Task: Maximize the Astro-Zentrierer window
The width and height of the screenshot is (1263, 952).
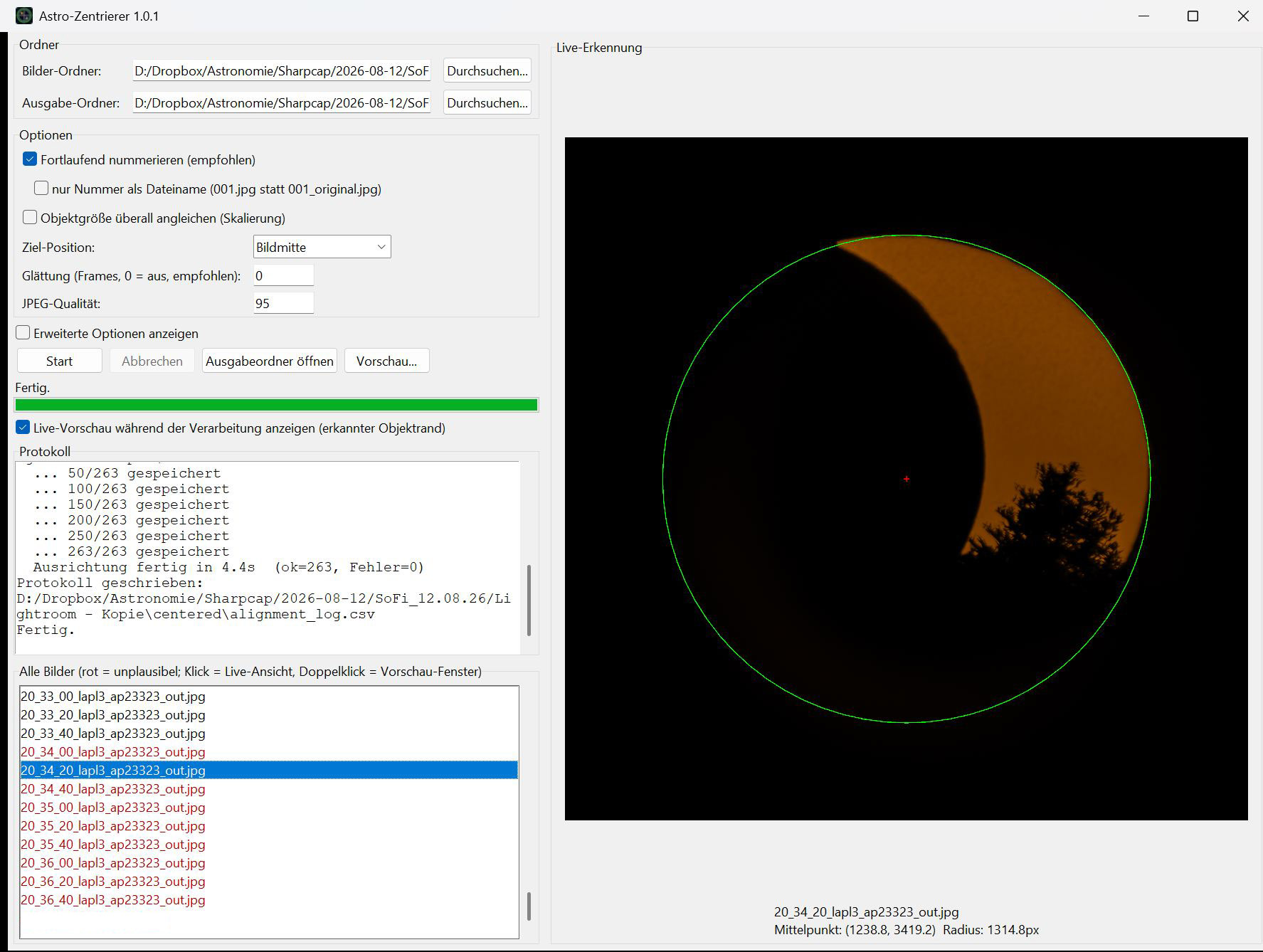Action: (x=1193, y=16)
